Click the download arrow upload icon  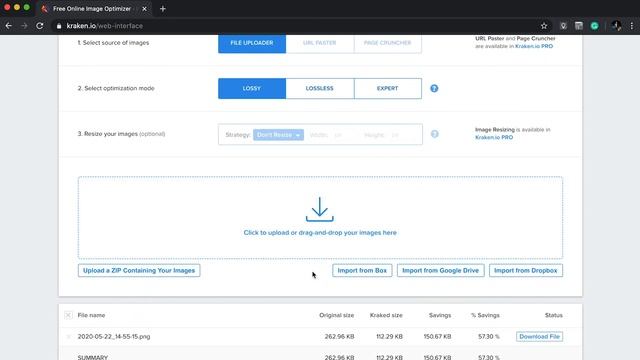320,209
